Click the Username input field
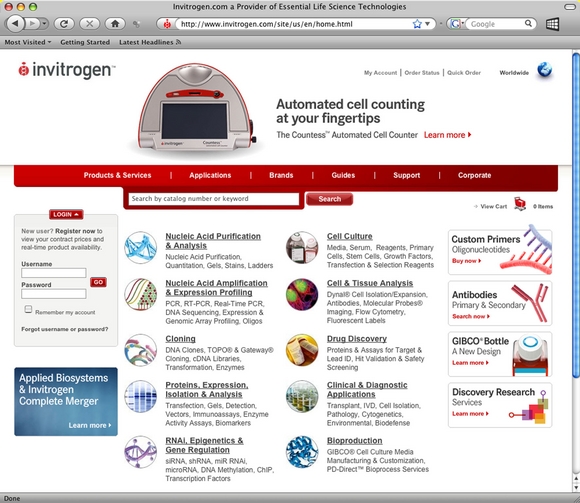Viewport: 580px width, 503px height. tap(54, 273)
